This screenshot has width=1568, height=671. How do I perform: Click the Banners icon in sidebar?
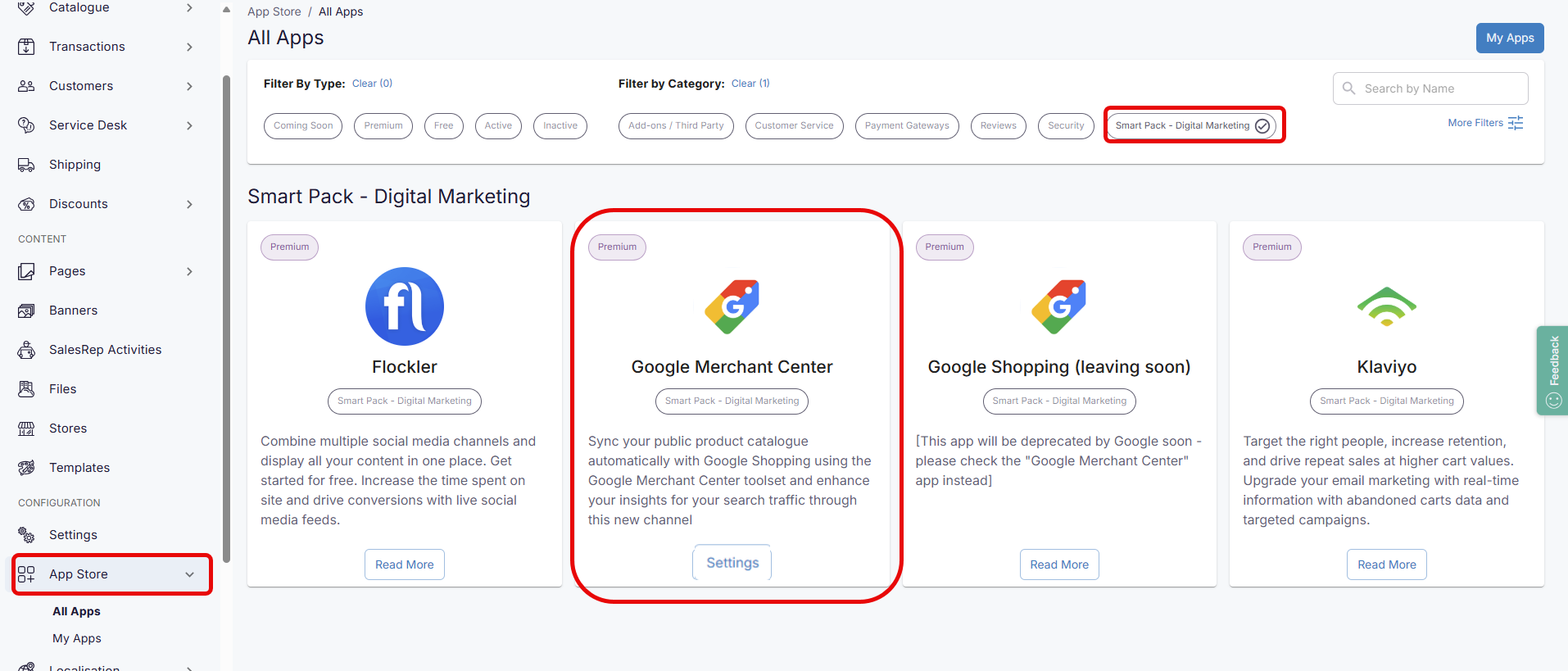26,311
